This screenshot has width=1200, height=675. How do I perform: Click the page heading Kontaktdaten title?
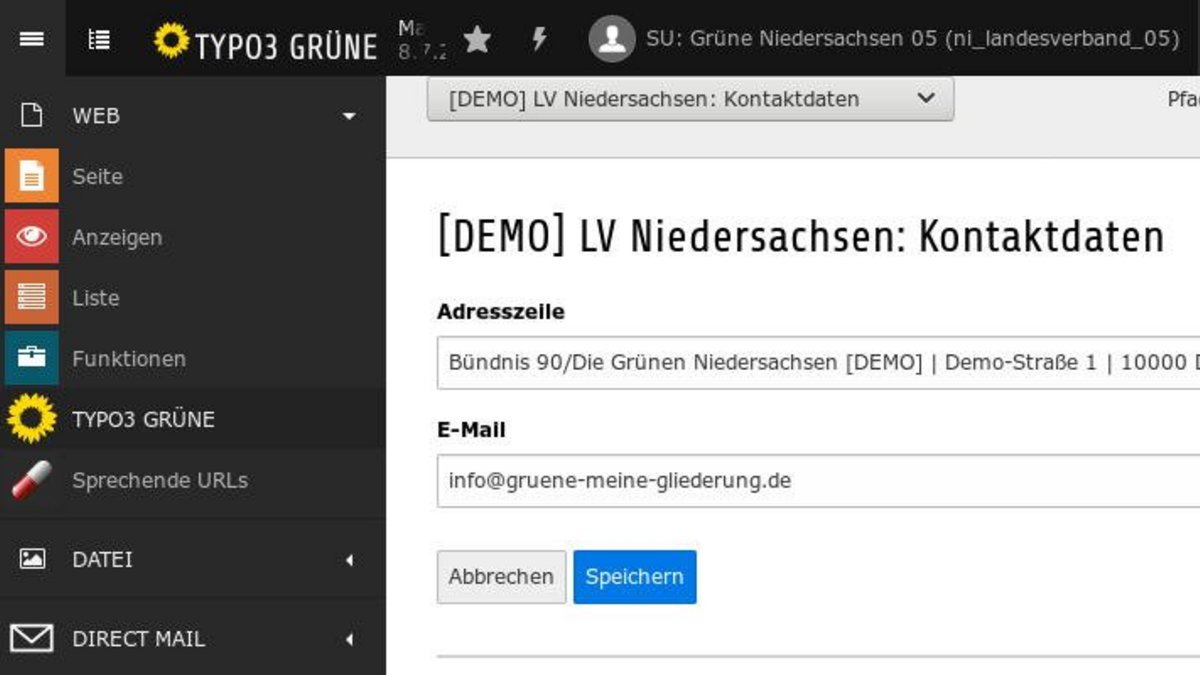tap(801, 237)
